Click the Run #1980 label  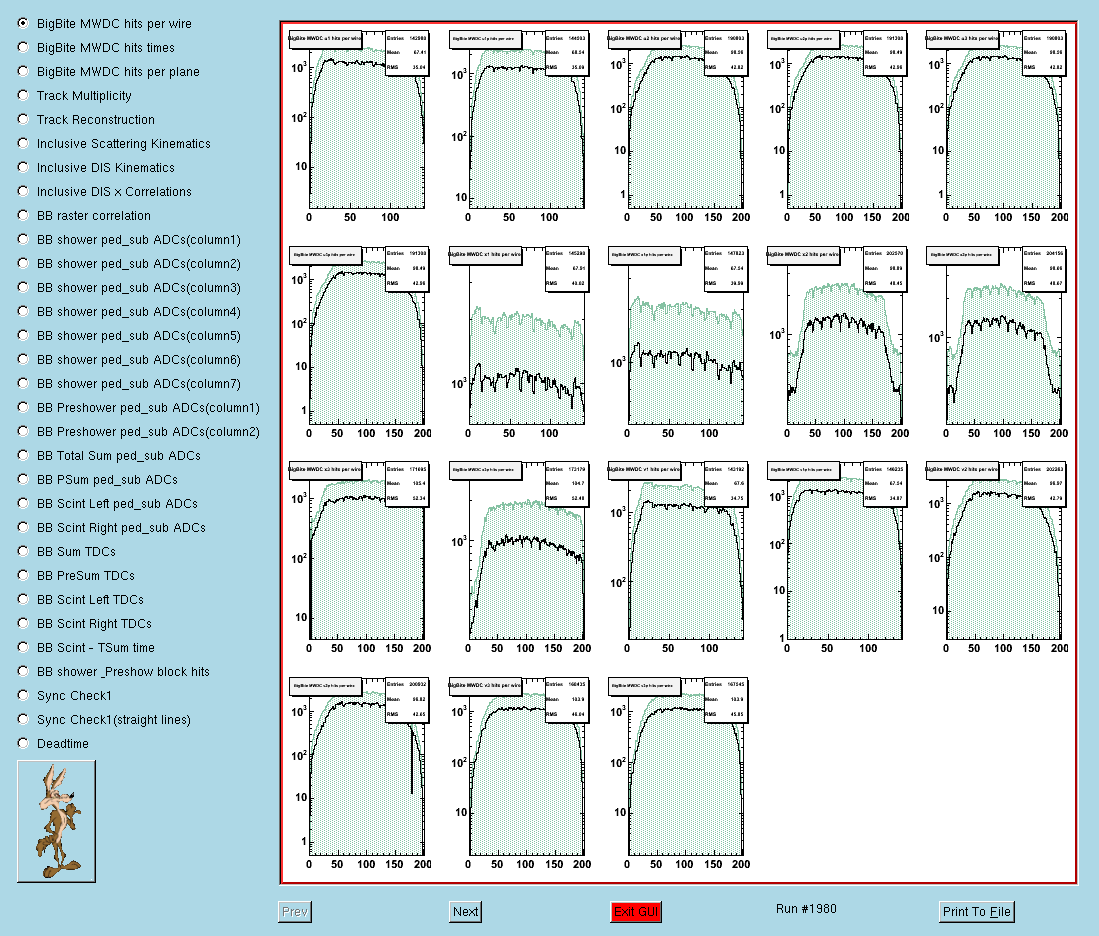pos(806,909)
